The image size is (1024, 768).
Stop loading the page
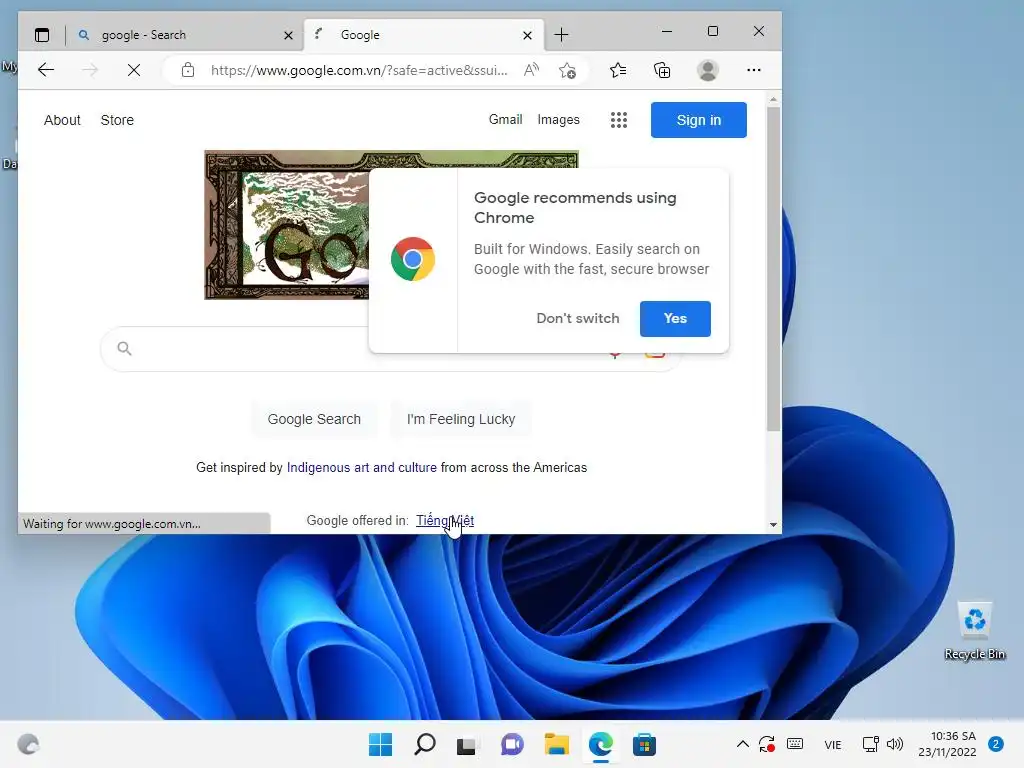click(x=134, y=70)
